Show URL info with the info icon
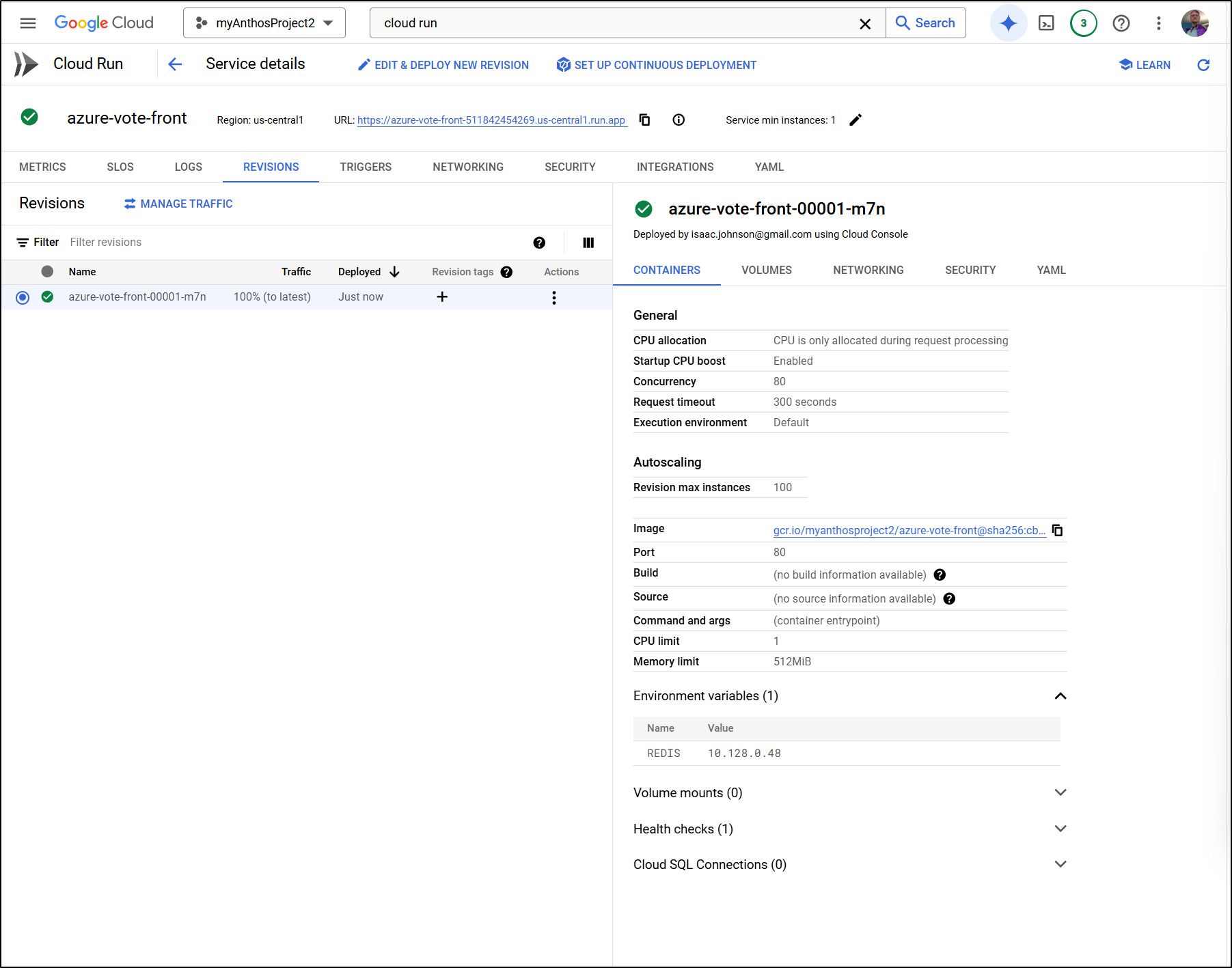Screen dimensions: 1232x968 point(679,120)
